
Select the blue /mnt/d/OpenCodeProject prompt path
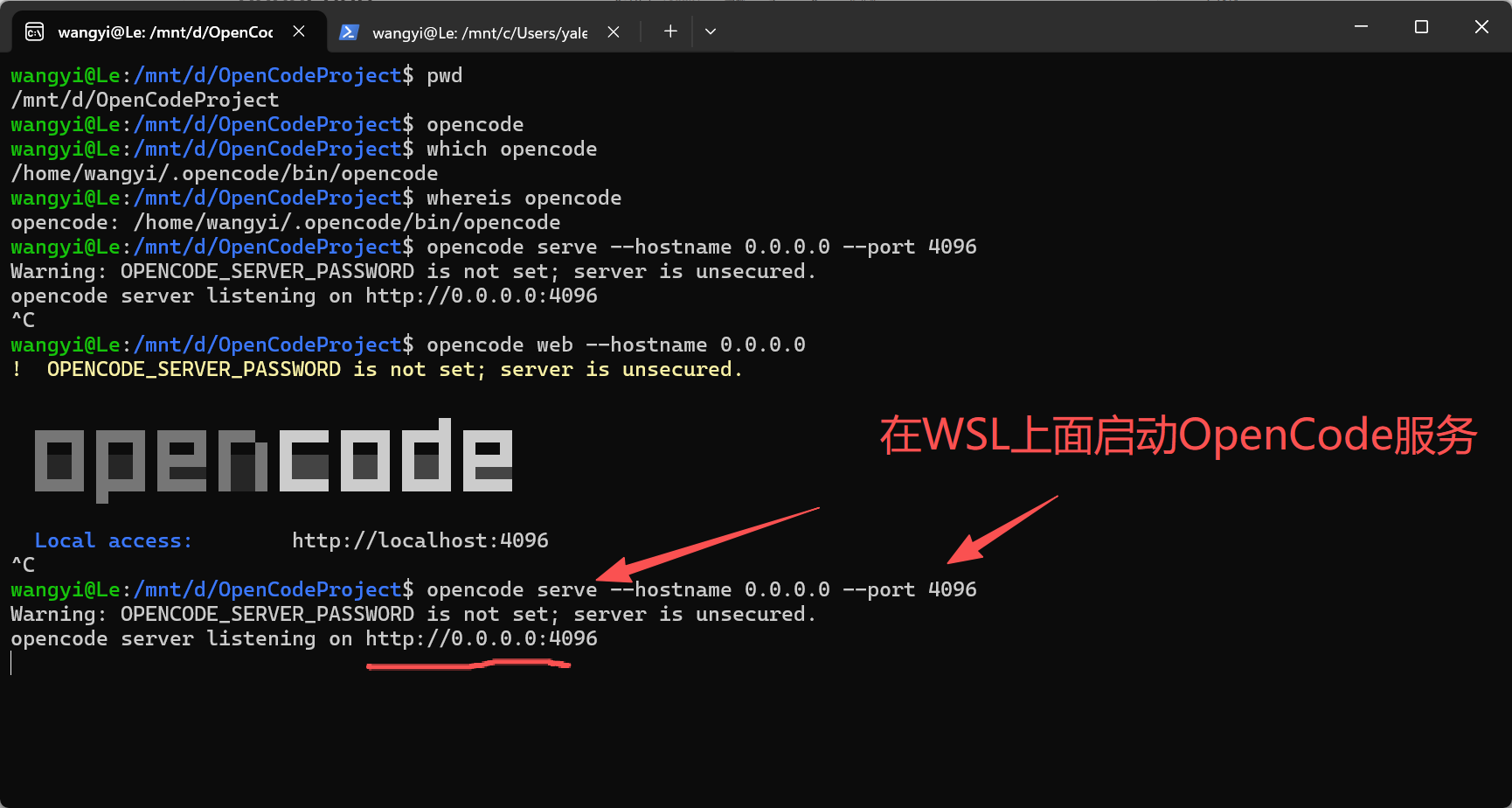268,589
